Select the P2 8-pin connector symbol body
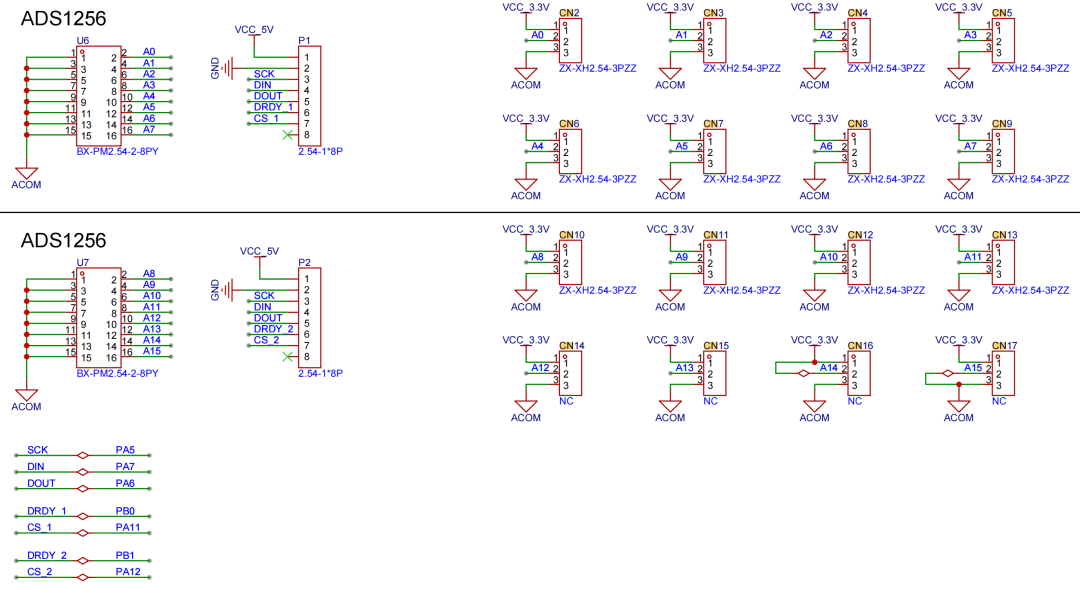 tap(310, 318)
